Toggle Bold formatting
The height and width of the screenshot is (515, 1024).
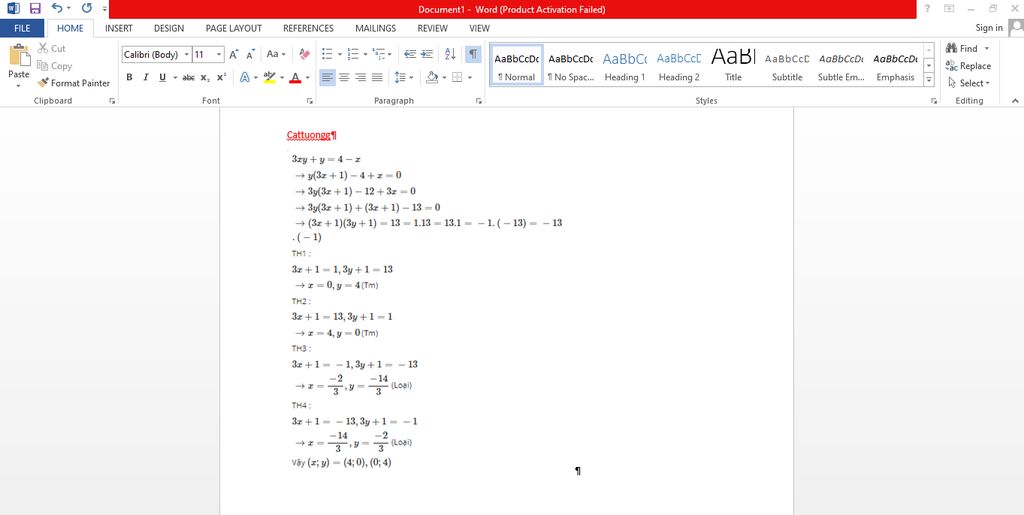click(129, 78)
